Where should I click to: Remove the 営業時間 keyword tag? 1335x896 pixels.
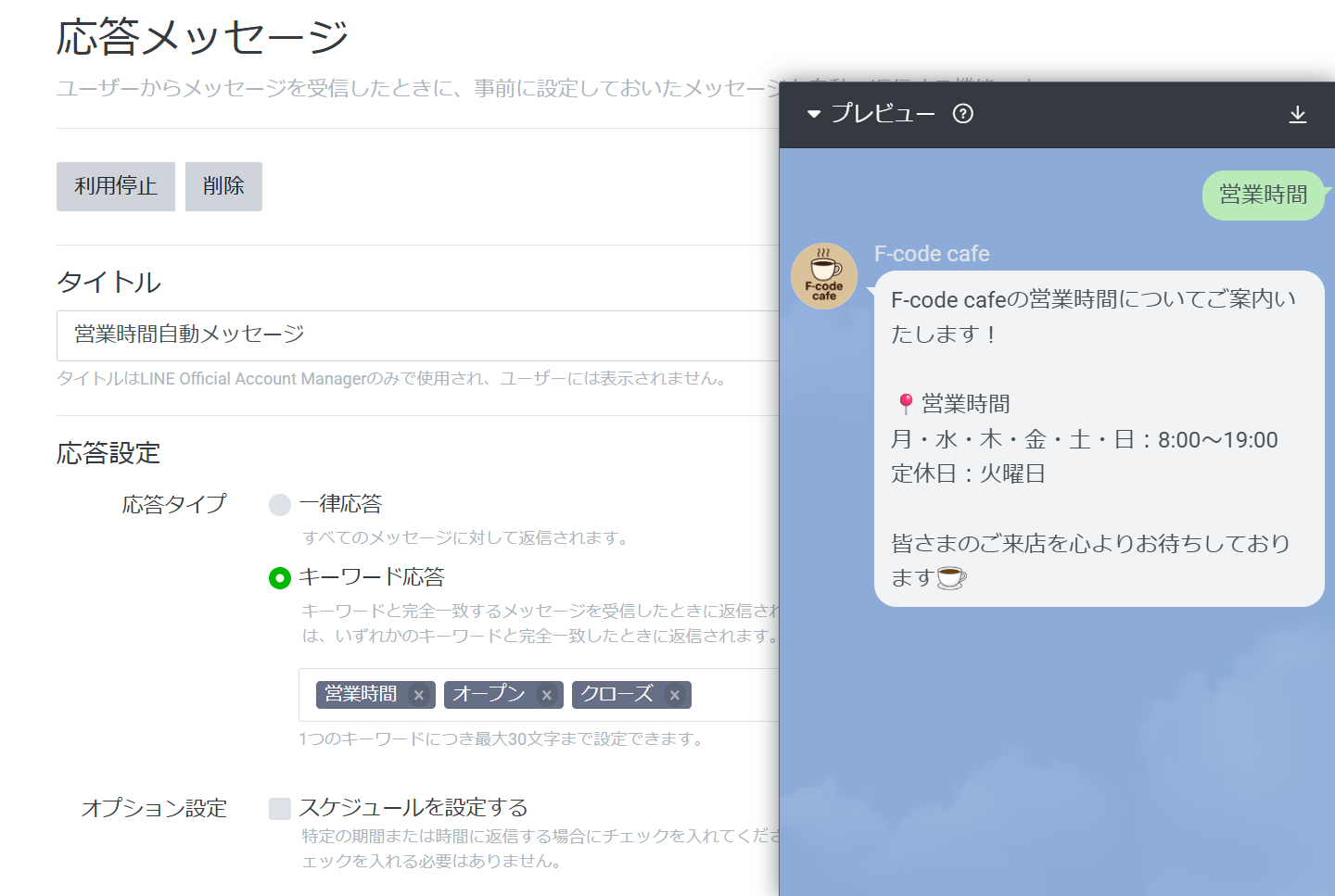point(419,695)
